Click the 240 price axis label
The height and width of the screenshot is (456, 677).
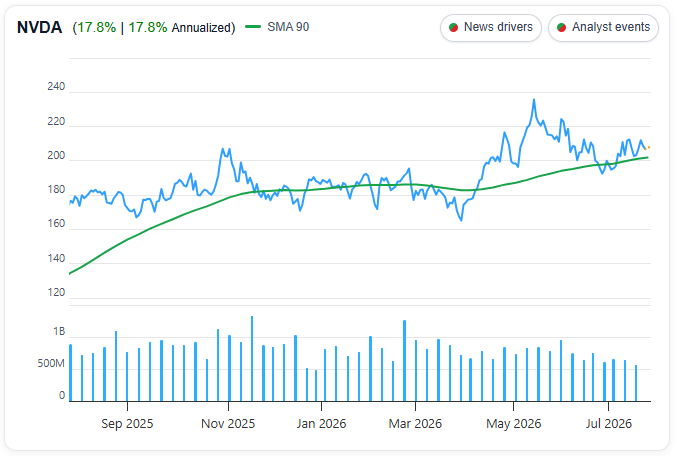(x=56, y=87)
